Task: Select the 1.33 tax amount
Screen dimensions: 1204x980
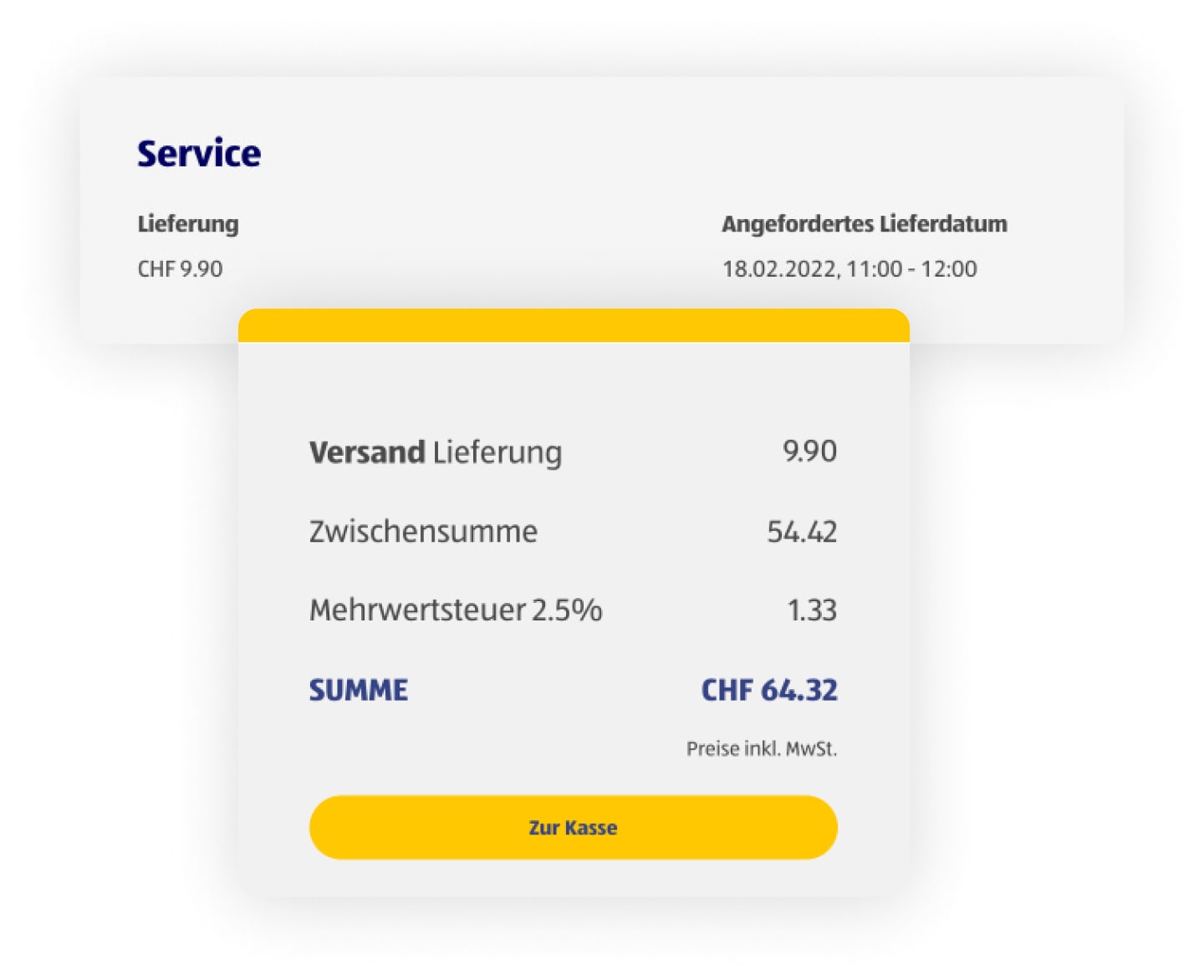Action: [814, 610]
